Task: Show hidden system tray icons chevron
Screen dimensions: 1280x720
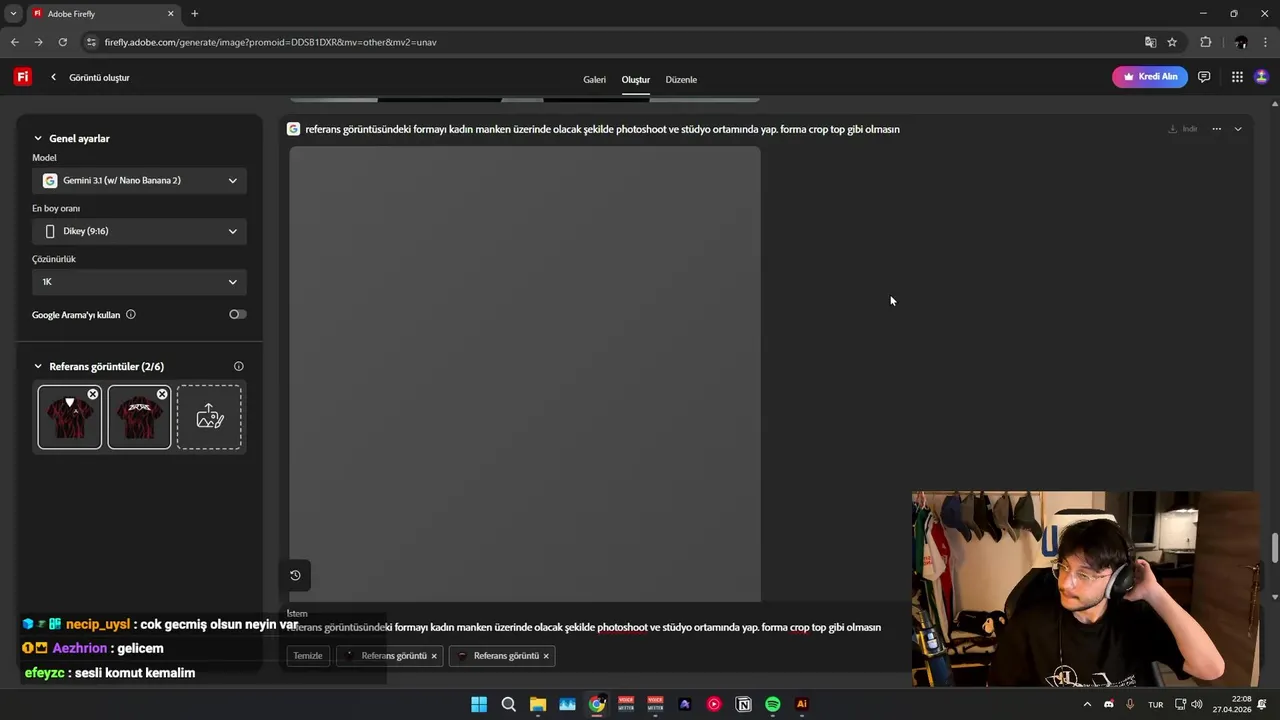Action: (1087, 704)
